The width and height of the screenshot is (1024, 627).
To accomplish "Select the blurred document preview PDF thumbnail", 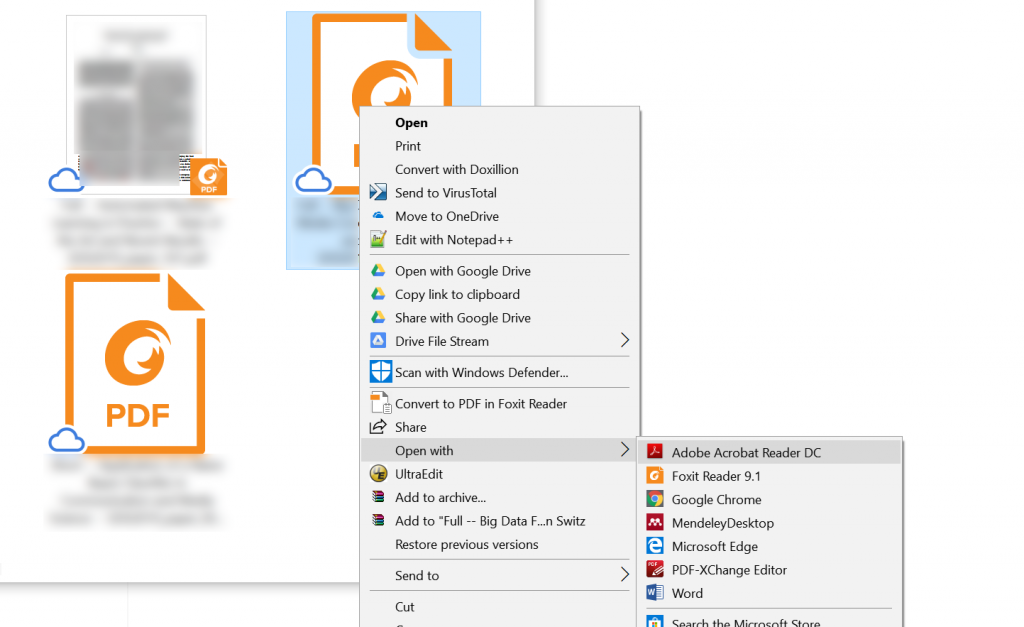I will click(136, 105).
